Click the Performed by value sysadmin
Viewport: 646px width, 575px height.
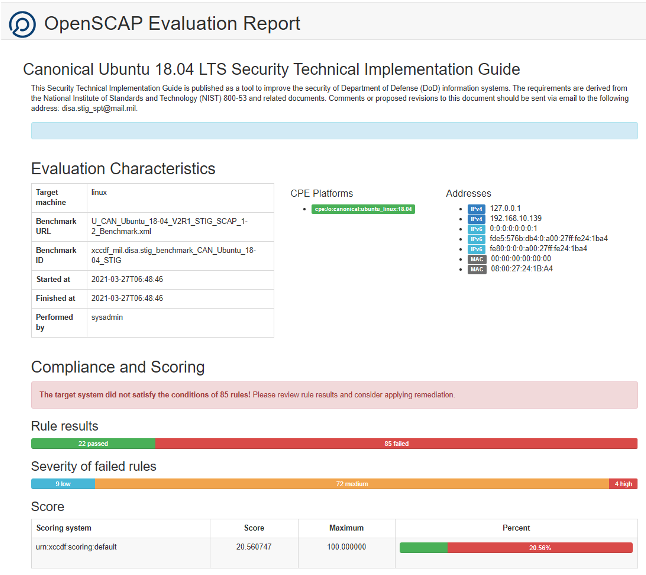click(107, 317)
